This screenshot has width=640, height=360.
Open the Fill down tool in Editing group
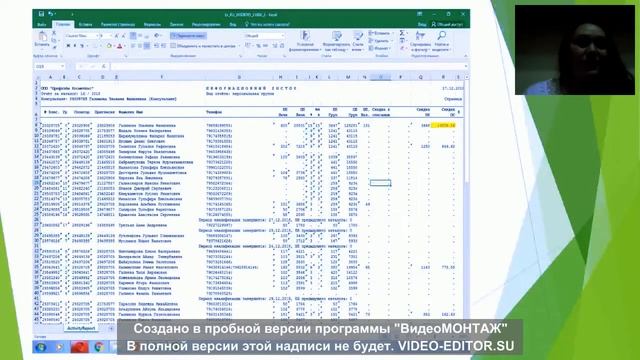coord(402,40)
